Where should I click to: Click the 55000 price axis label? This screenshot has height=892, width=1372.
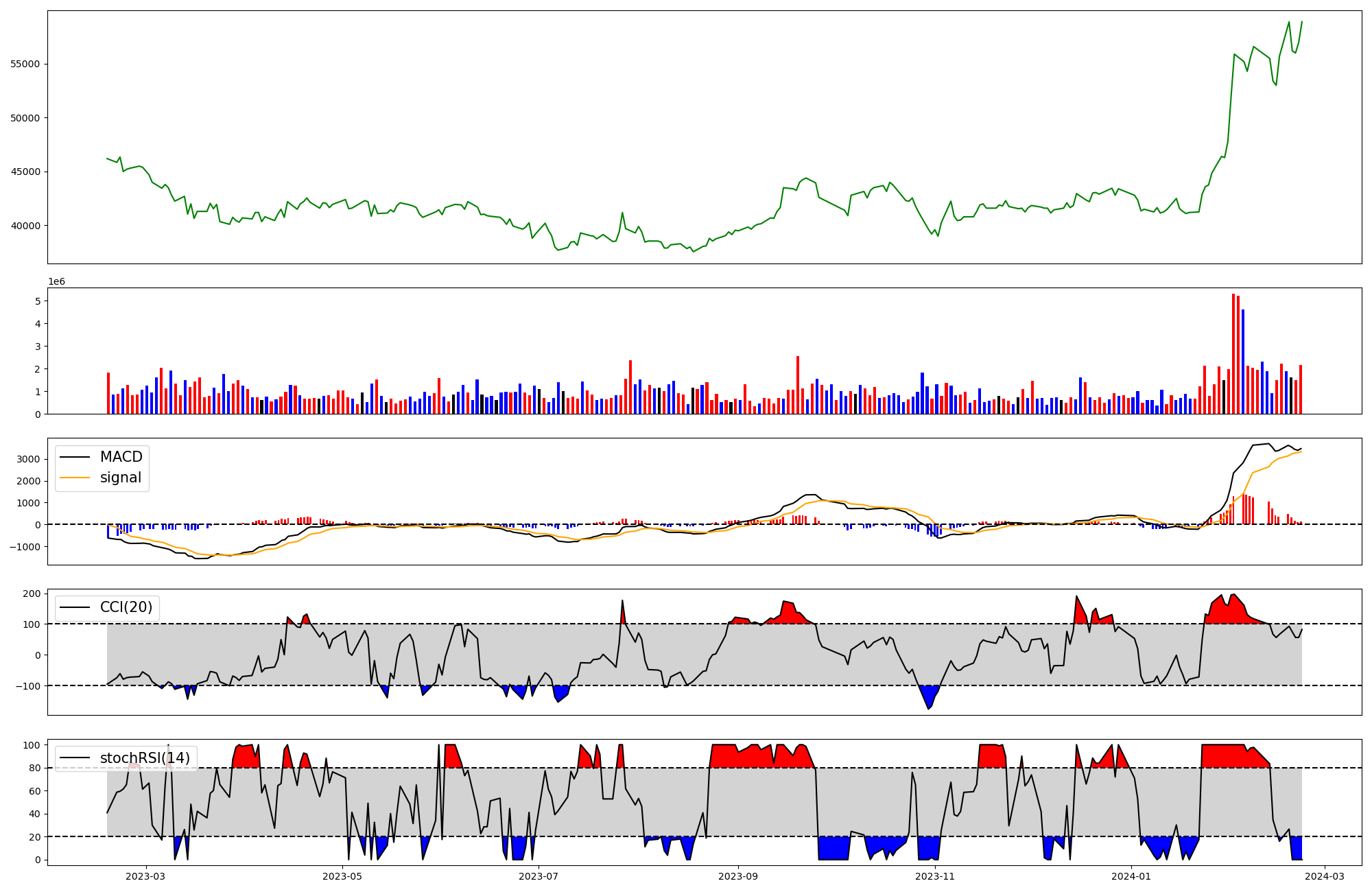25,64
